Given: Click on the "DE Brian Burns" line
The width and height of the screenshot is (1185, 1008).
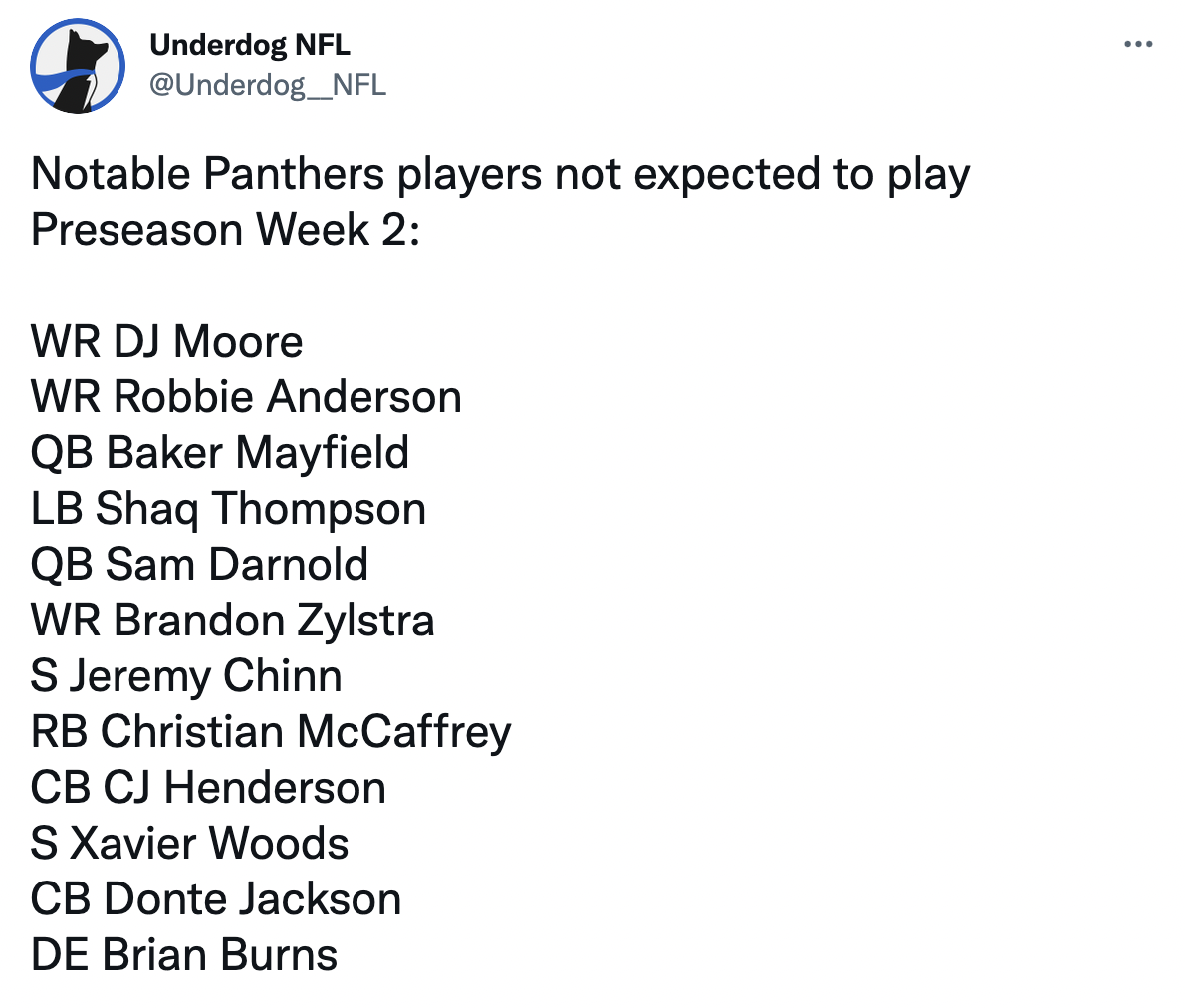Looking at the screenshot, I should pyautogui.click(x=184, y=955).
